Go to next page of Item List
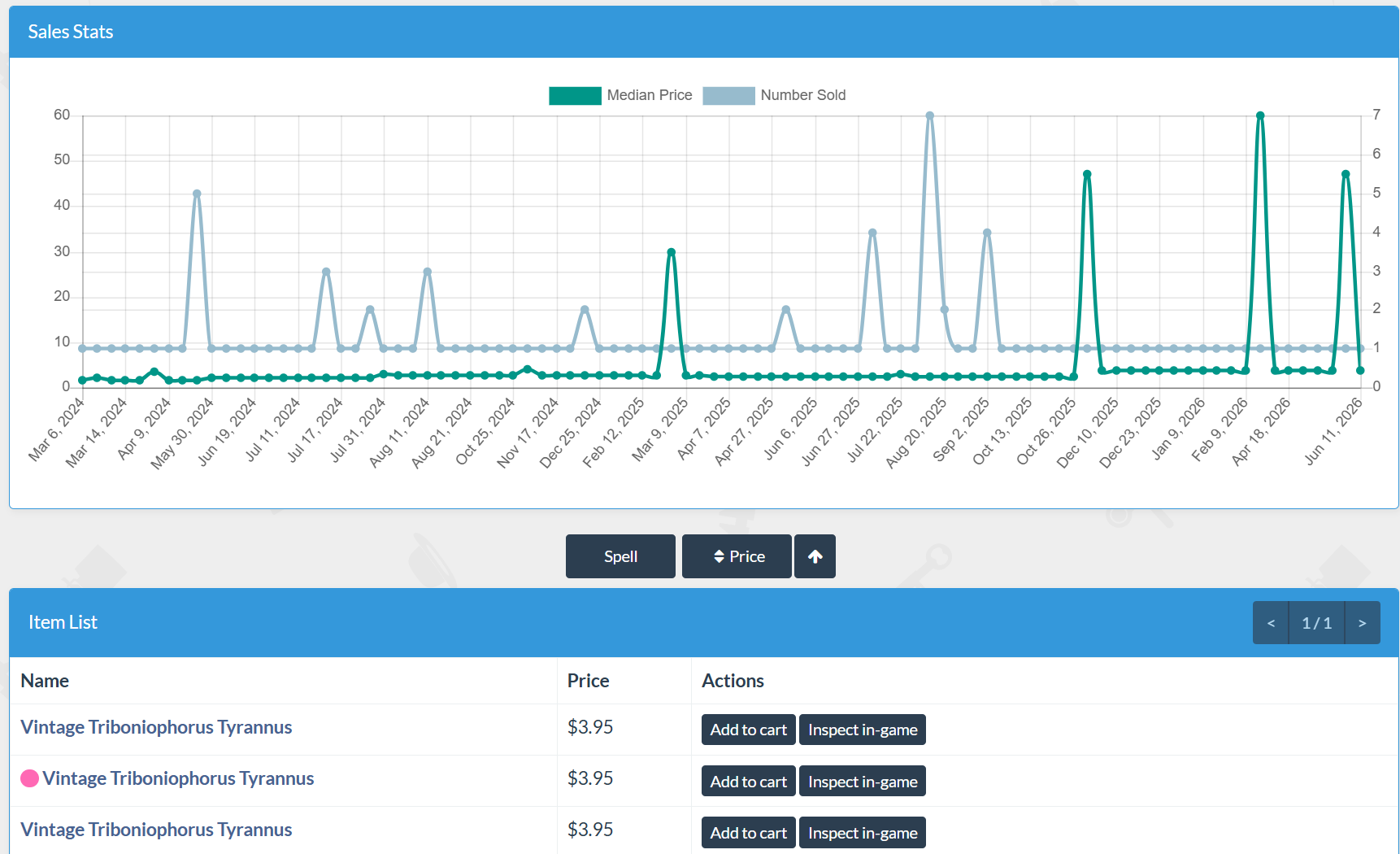This screenshot has height=854, width=1400. [1363, 623]
